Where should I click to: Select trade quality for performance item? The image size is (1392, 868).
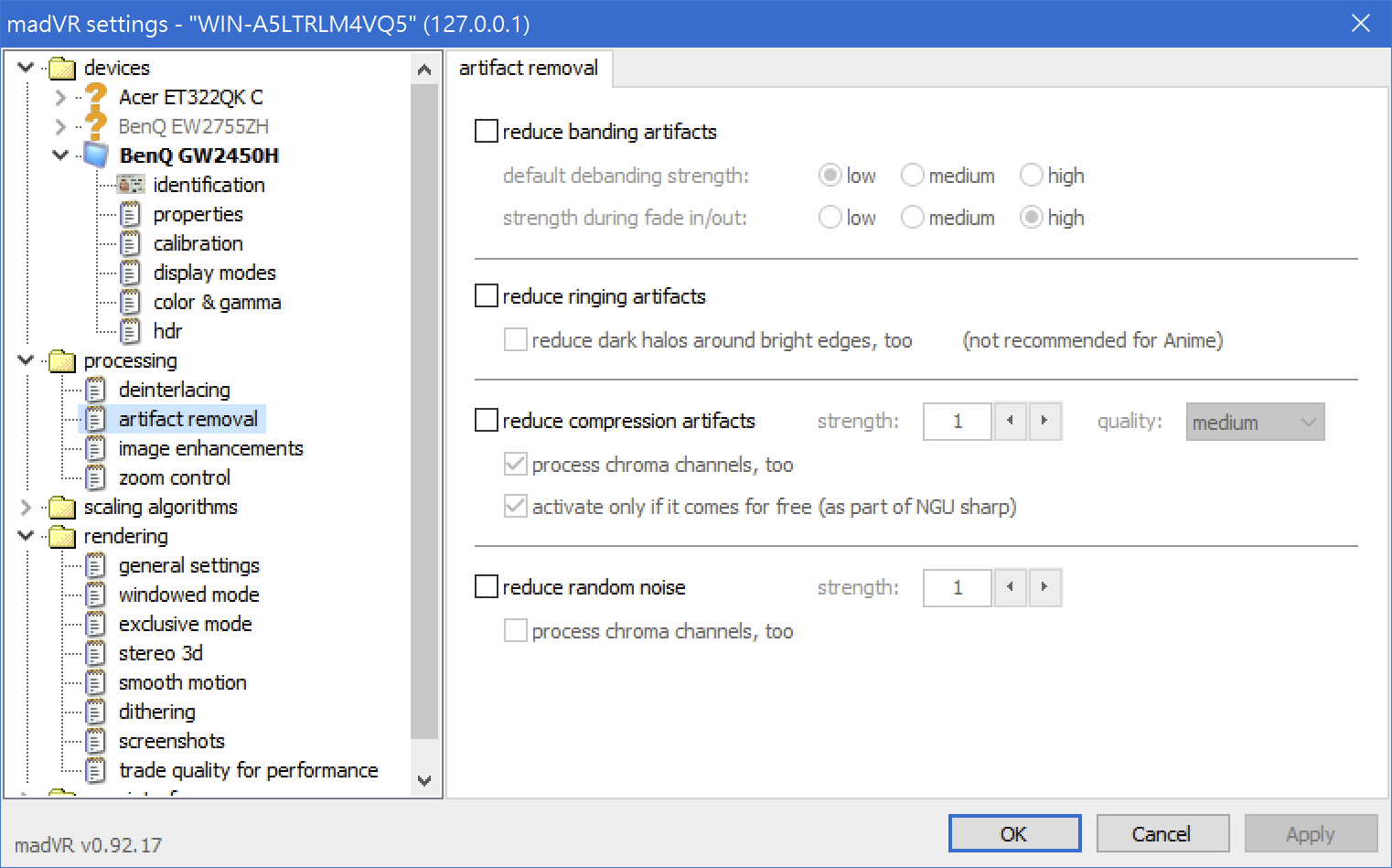[248, 770]
